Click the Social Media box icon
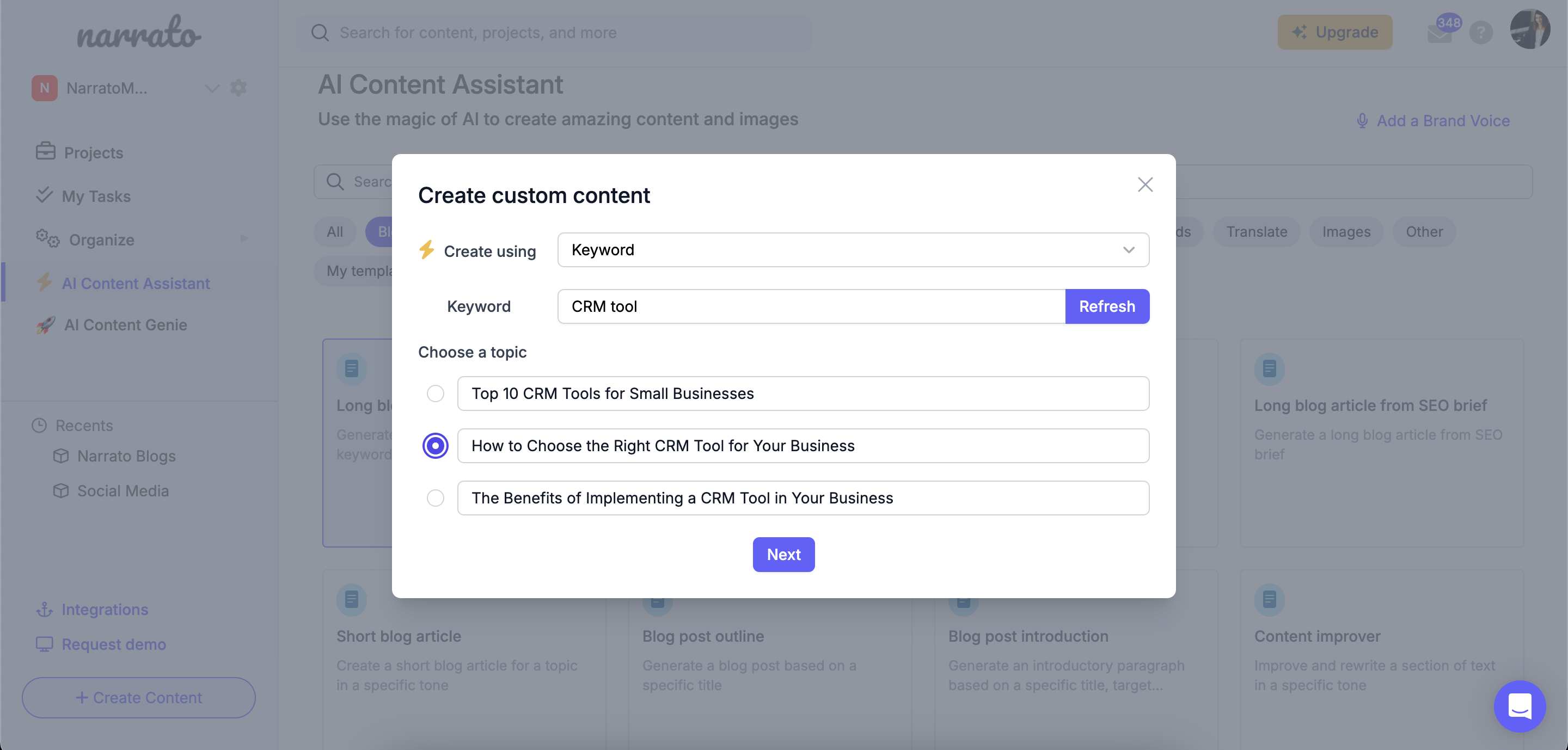The width and height of the screenshot is (1568, 750). [x=61, y=490]
